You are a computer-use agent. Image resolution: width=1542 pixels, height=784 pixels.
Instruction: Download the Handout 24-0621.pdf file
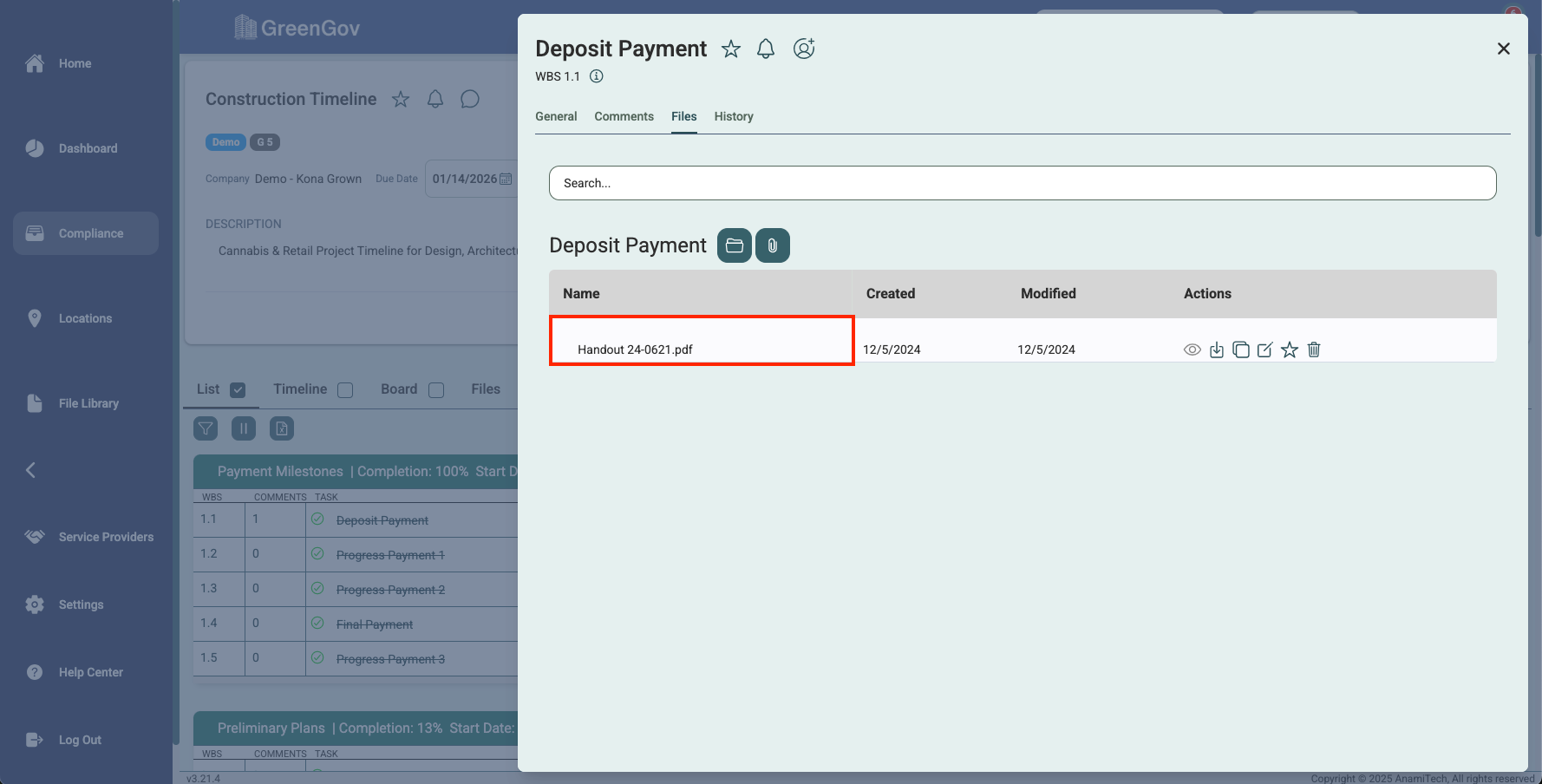coord(1217,350)
